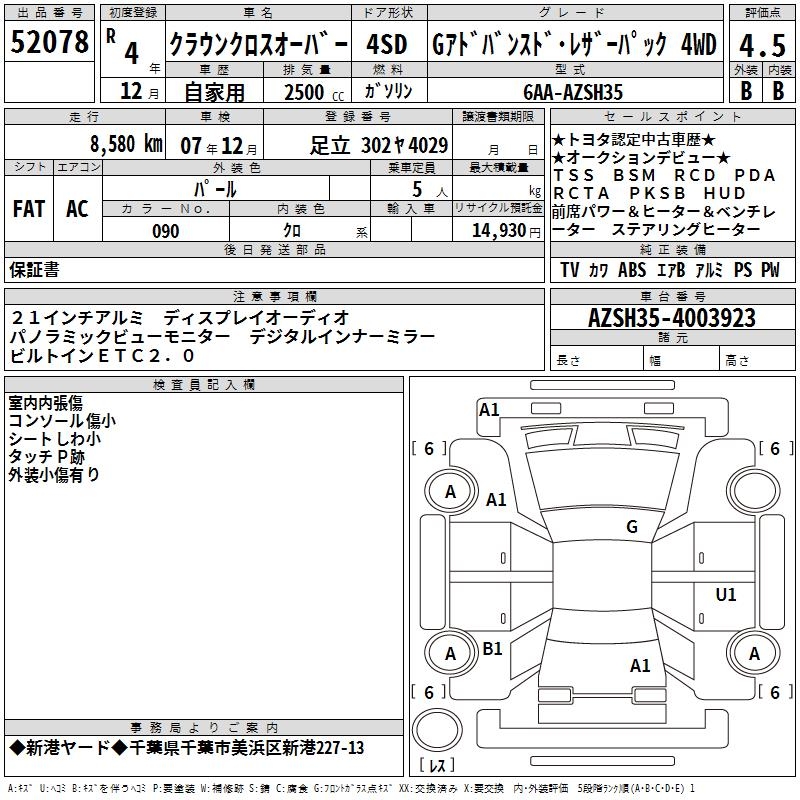
Task: Click the A1 mark on the trunk lid
Action: click(x=640, y=665)
